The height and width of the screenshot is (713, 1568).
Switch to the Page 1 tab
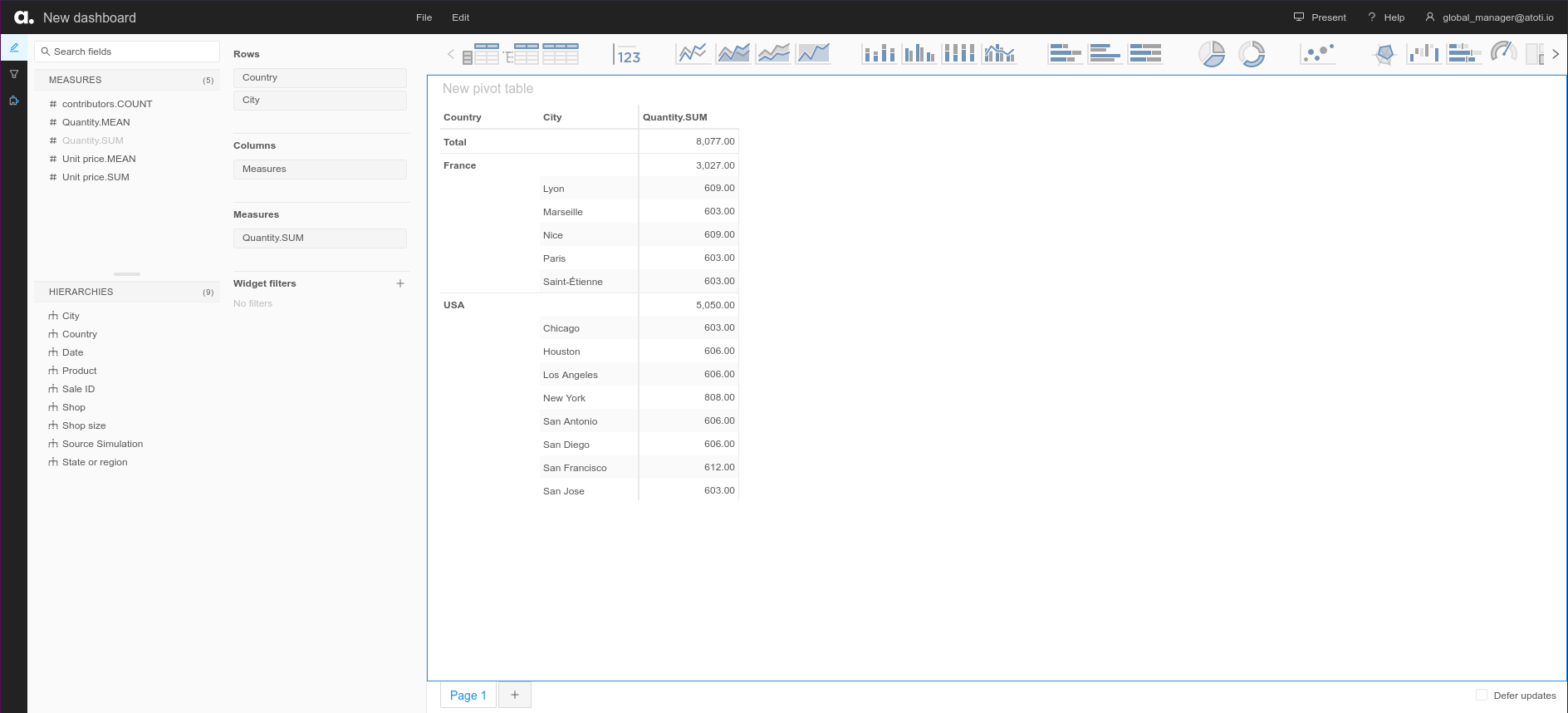tap(468, 696)
